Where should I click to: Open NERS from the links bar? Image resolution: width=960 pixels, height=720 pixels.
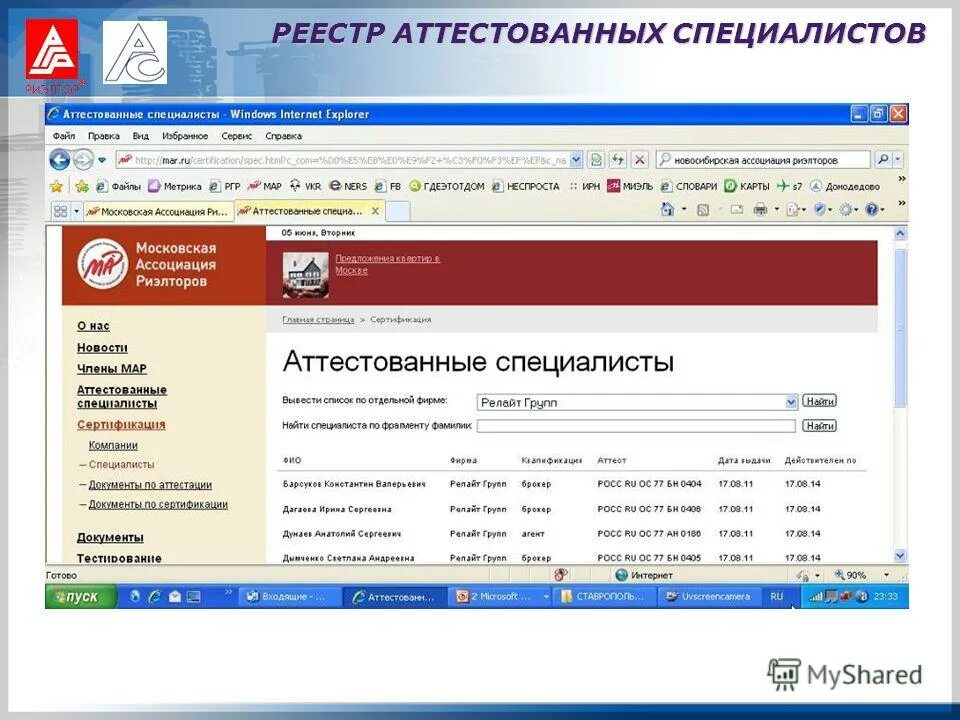350,186
